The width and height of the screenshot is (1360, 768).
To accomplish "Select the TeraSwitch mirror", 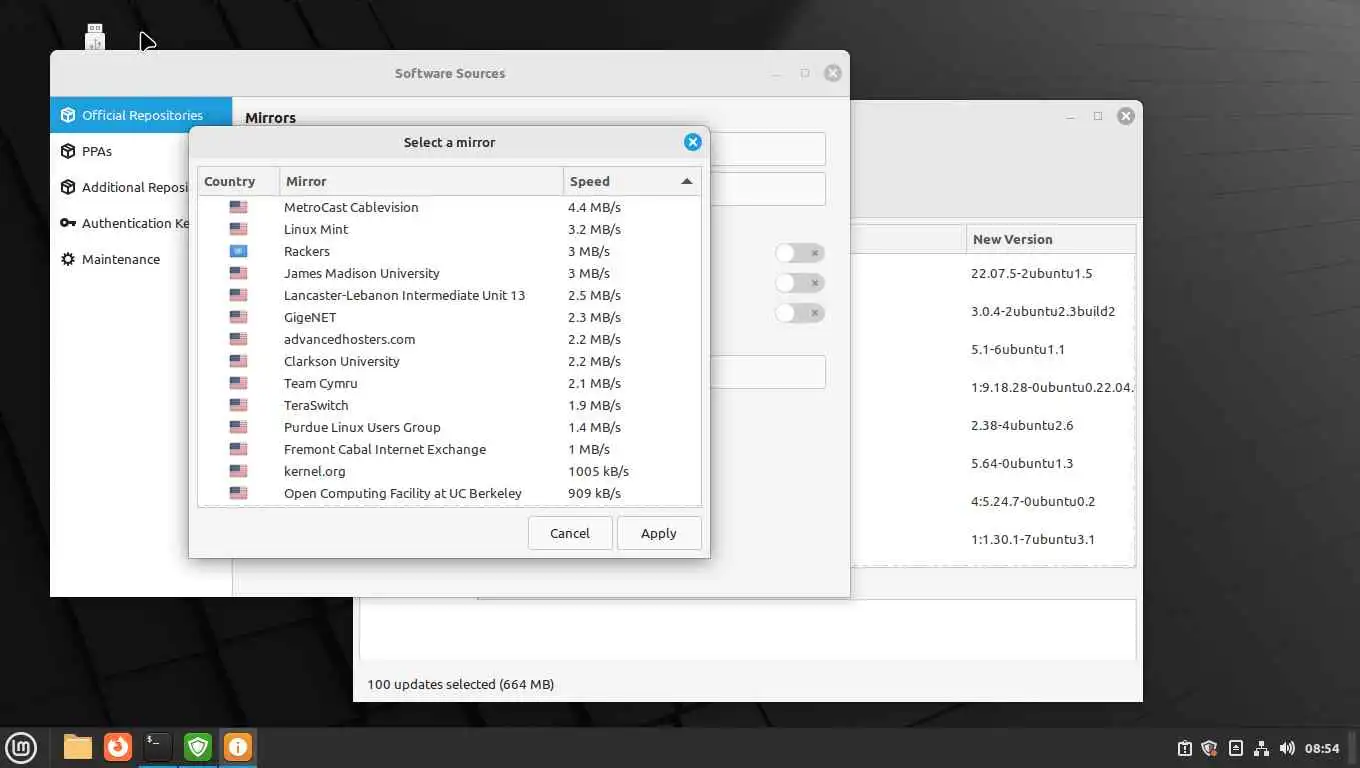I will tap(449, 405).
